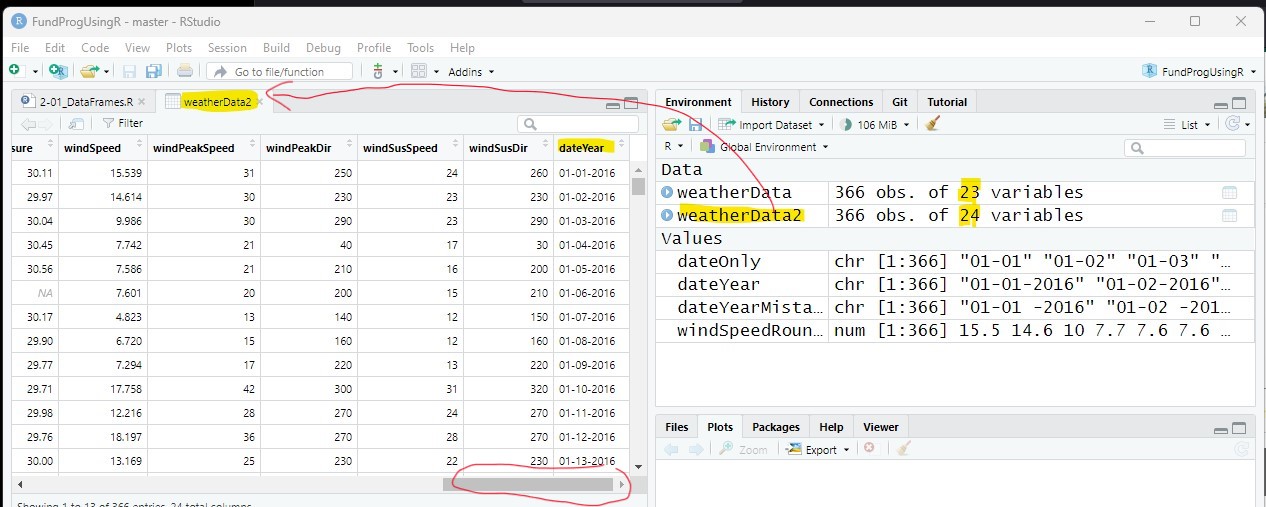Sort by the windPeakDir column header
The image size is (1266, 507).
click(309, 147)
